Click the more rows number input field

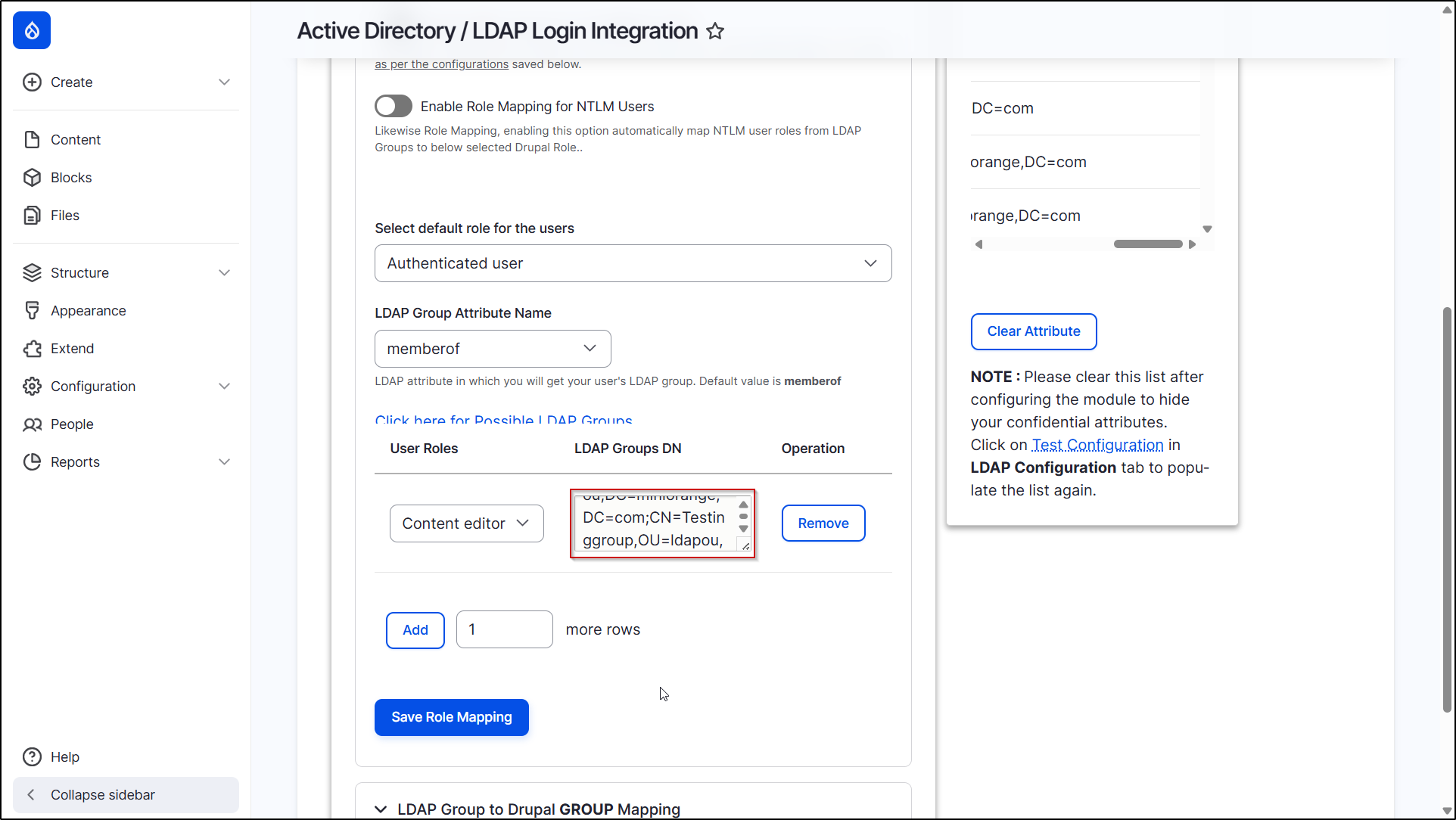(504, 629)
